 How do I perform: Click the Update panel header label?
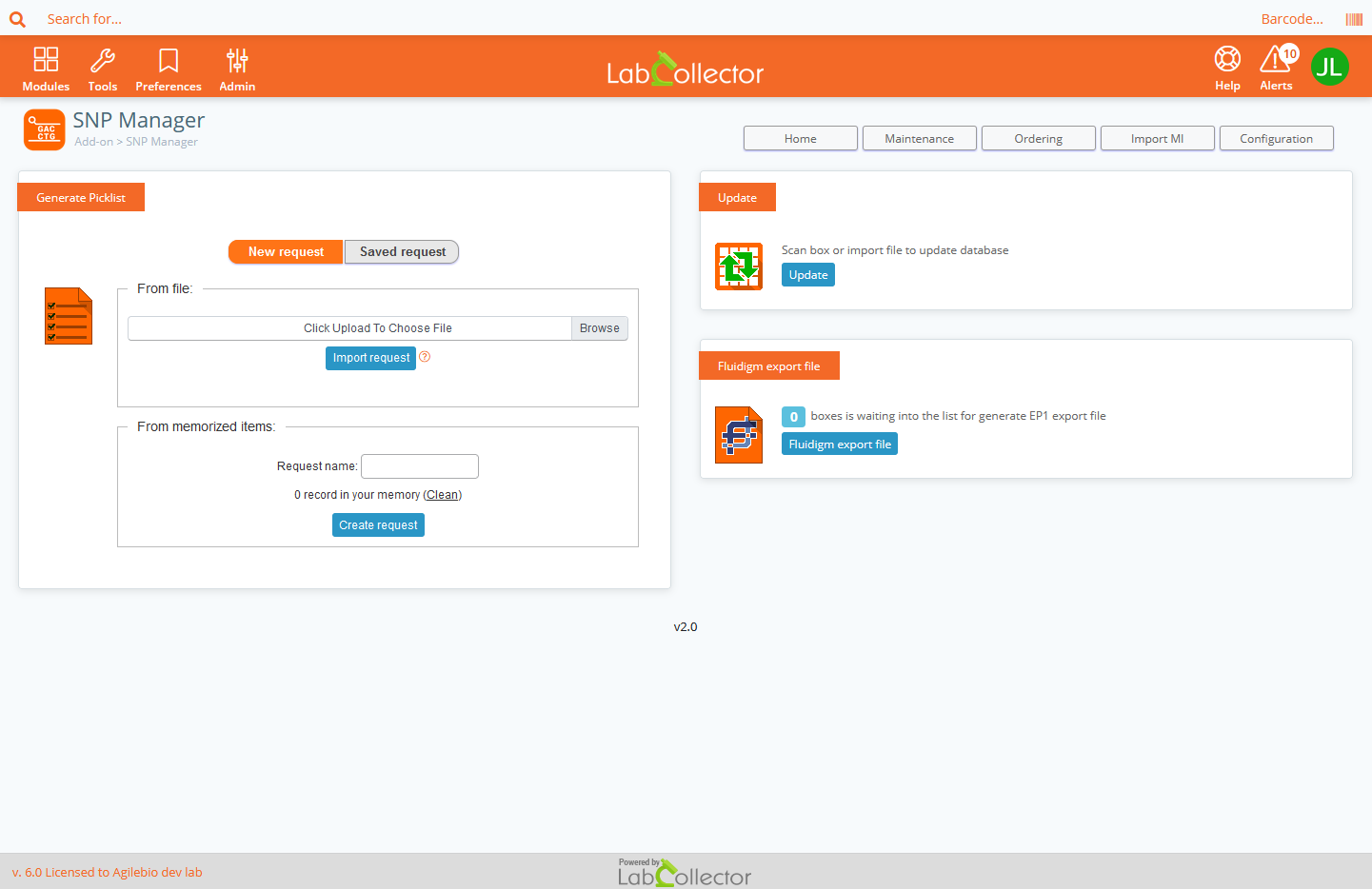[738, 197]
